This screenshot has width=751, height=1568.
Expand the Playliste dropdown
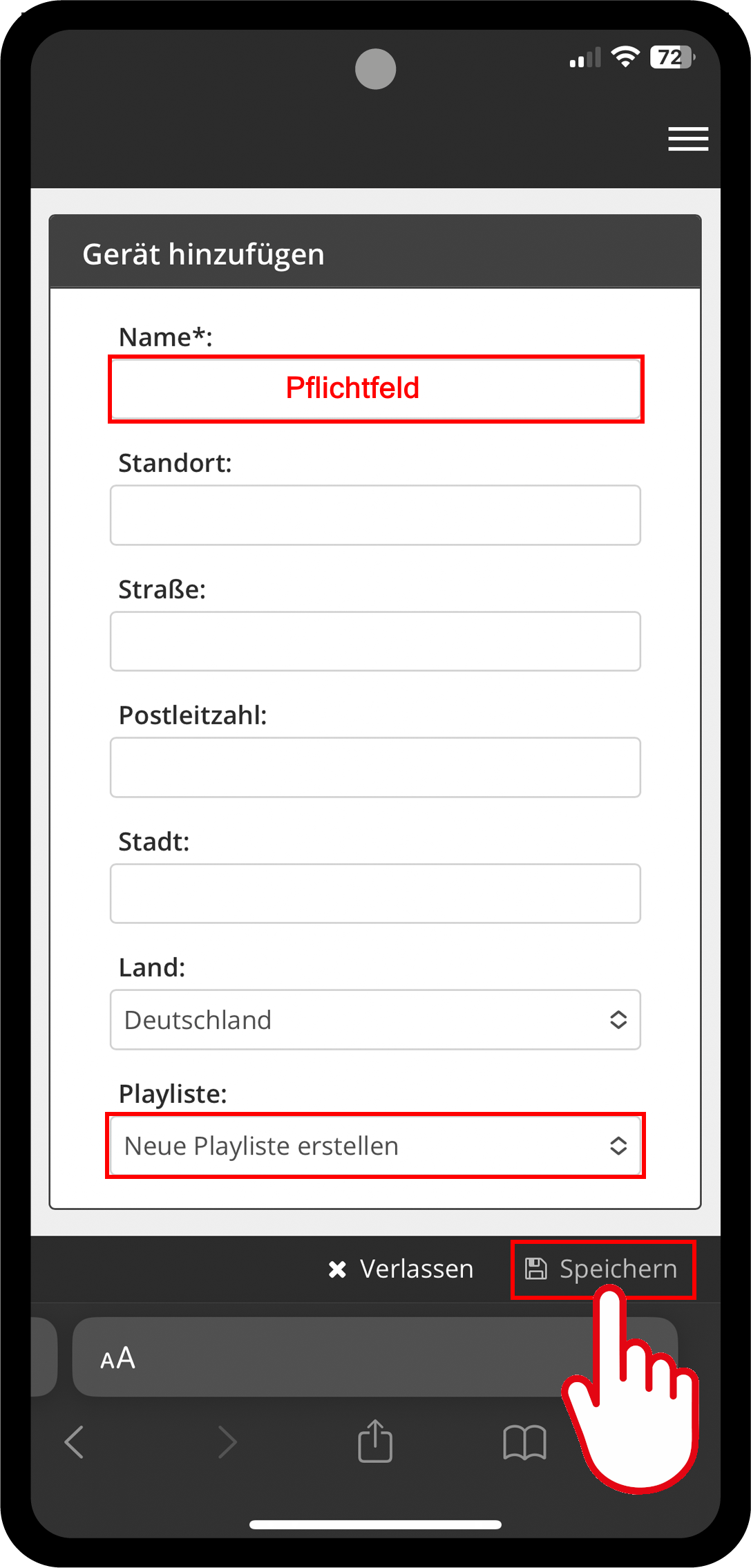[374, 1146]
